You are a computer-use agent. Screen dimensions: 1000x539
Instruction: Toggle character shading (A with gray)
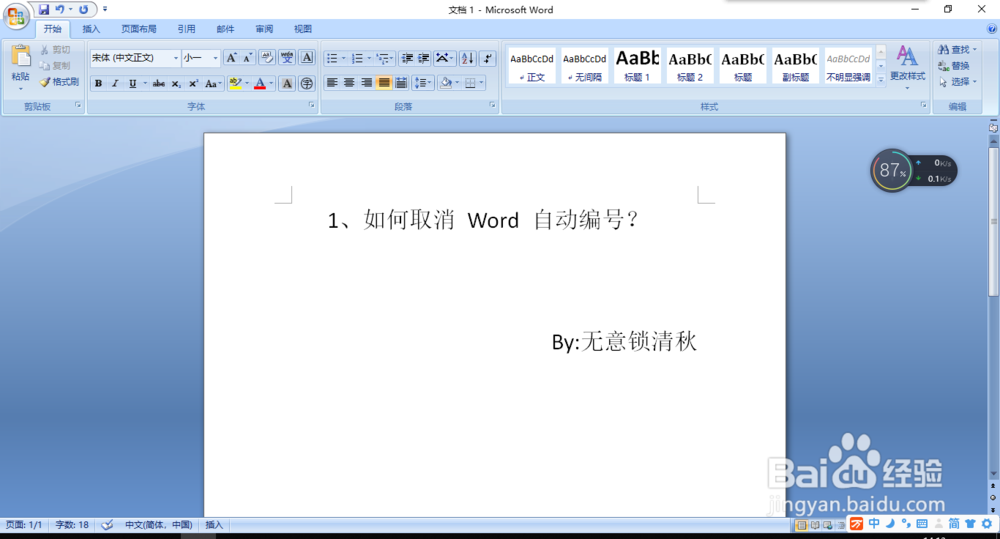tap(287, 84)
